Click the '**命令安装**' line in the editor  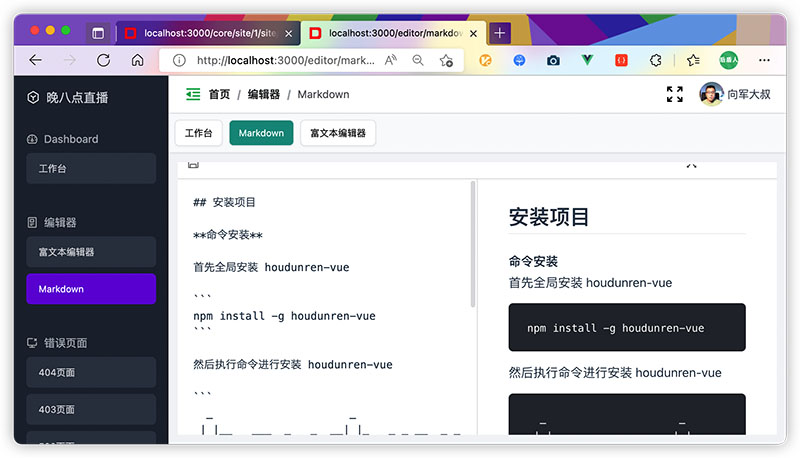228,235
